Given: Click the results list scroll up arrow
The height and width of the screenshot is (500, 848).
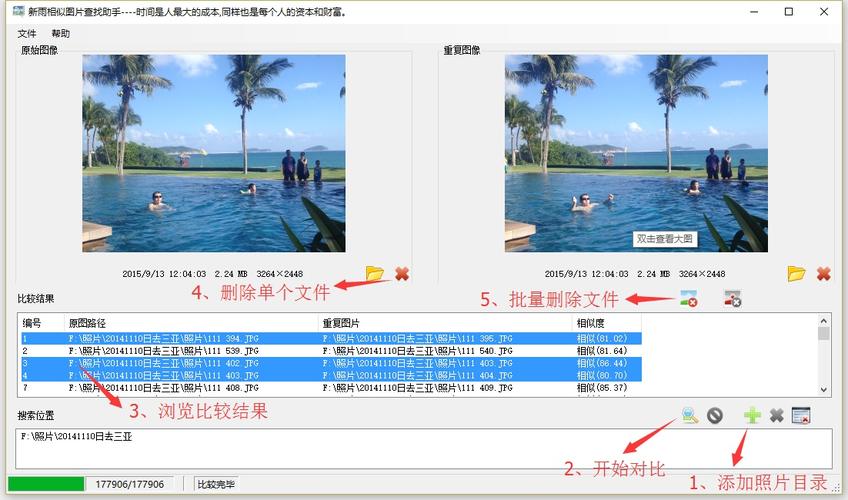Looking at the screenshot, I should tap(824, 321).
